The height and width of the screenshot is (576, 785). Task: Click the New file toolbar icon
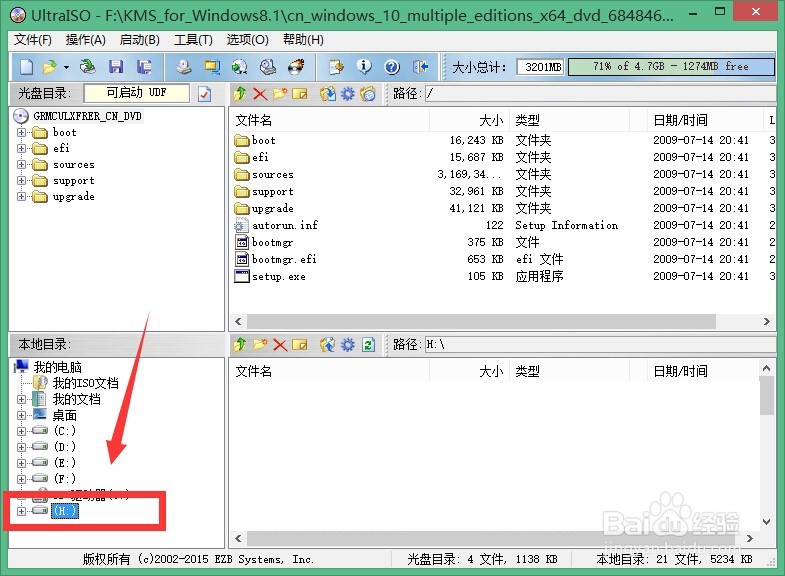click(x=26, y=67)
